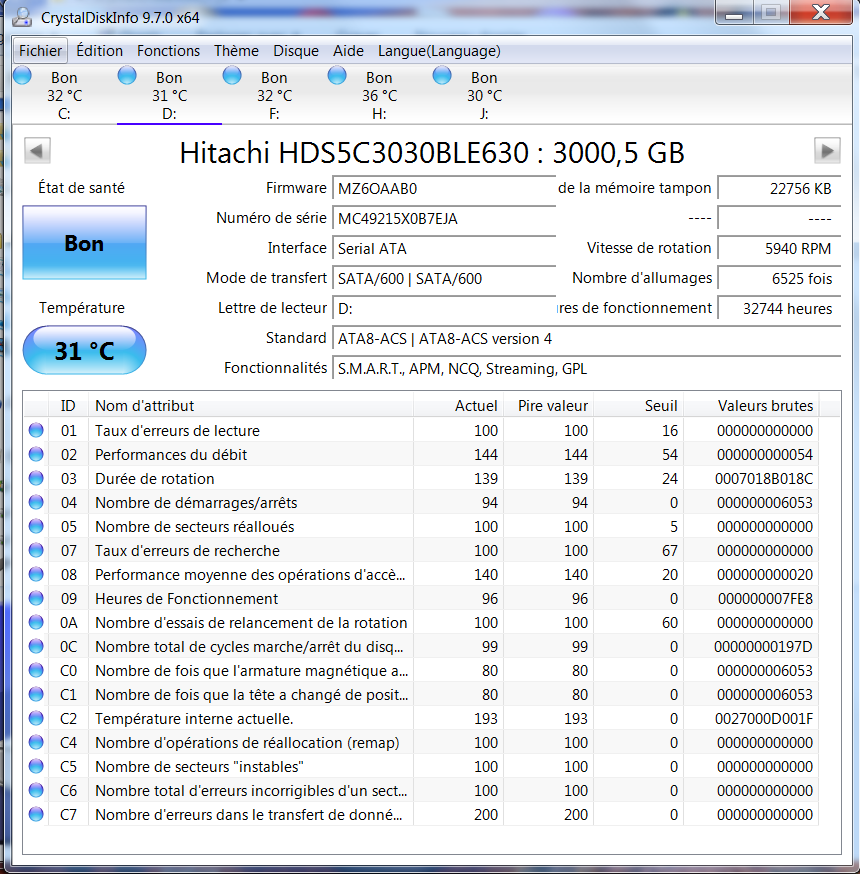Open the Fonctions menu

[x=168, y=51]
